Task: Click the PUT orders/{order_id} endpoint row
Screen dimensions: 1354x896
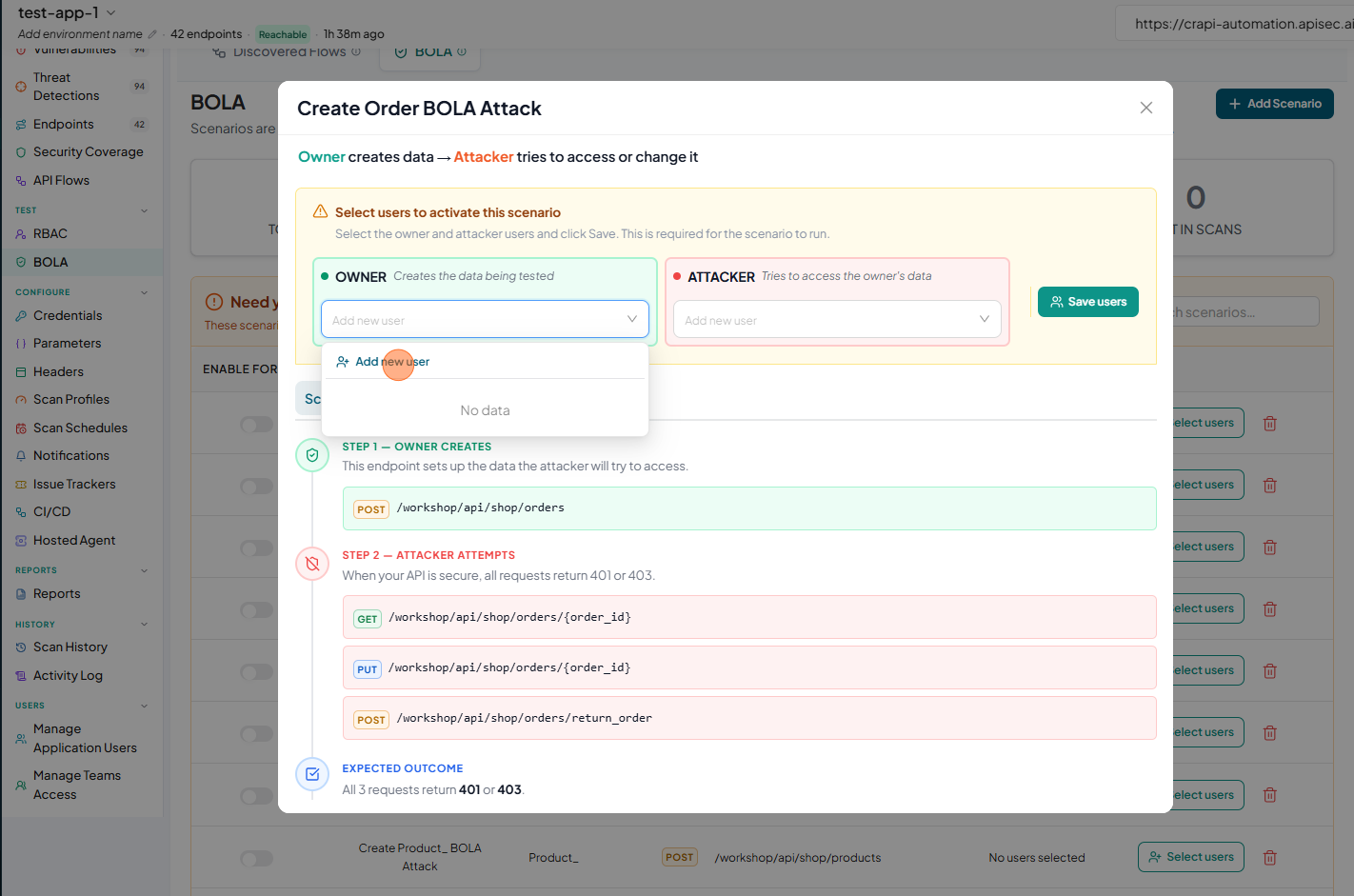Action: point(749,667)
